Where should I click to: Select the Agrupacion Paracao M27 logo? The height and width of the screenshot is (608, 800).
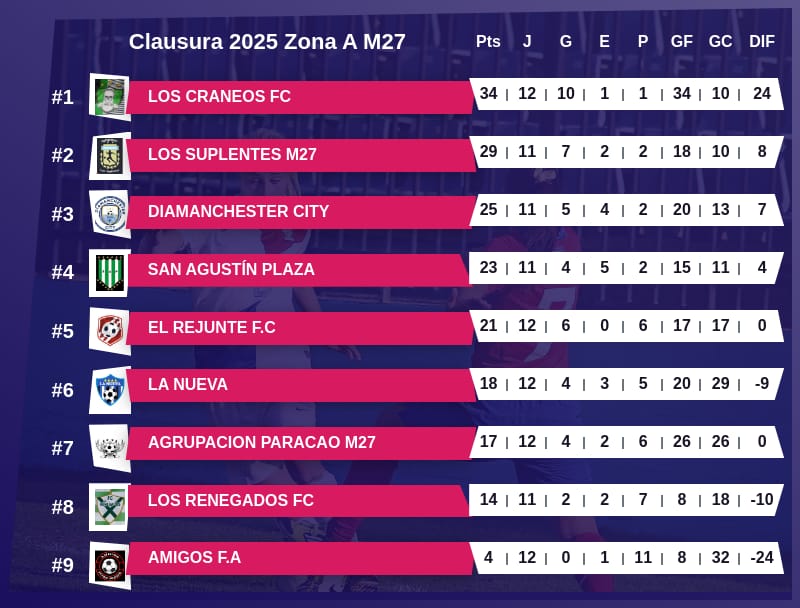(x=110, y=445)
